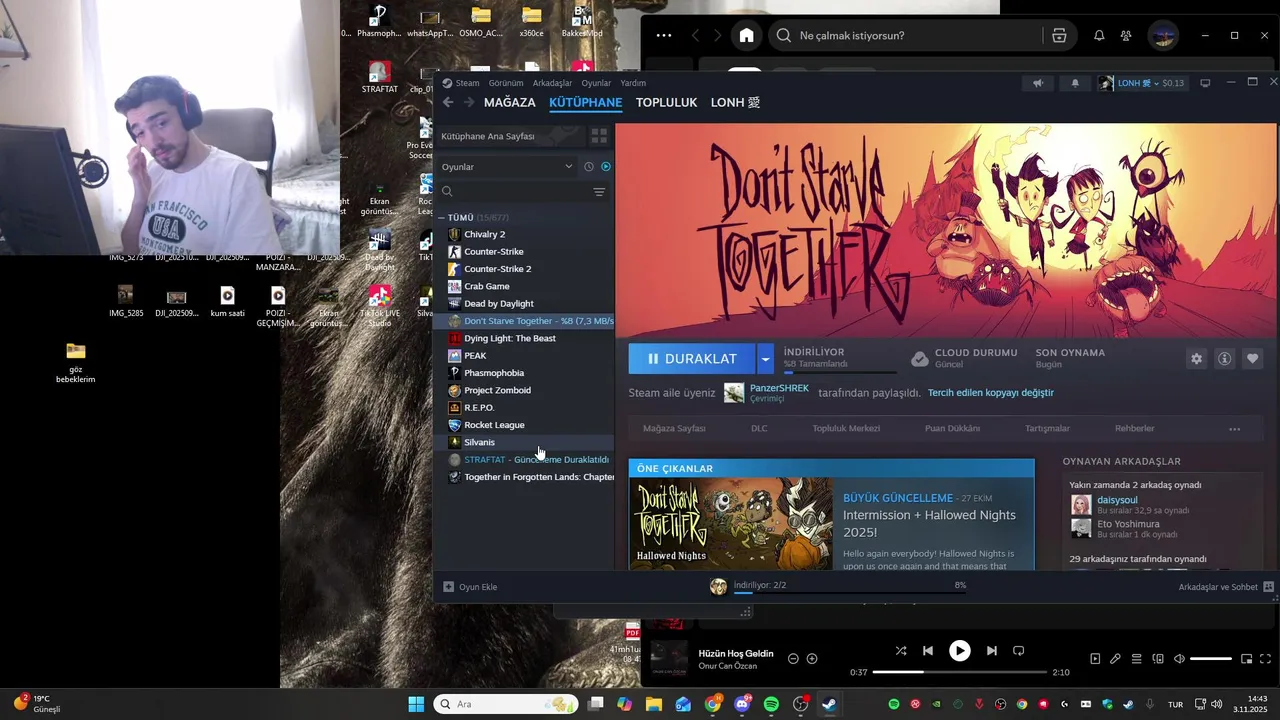
Task: Toggle repeat in Spotify player
Action: 1019,651
